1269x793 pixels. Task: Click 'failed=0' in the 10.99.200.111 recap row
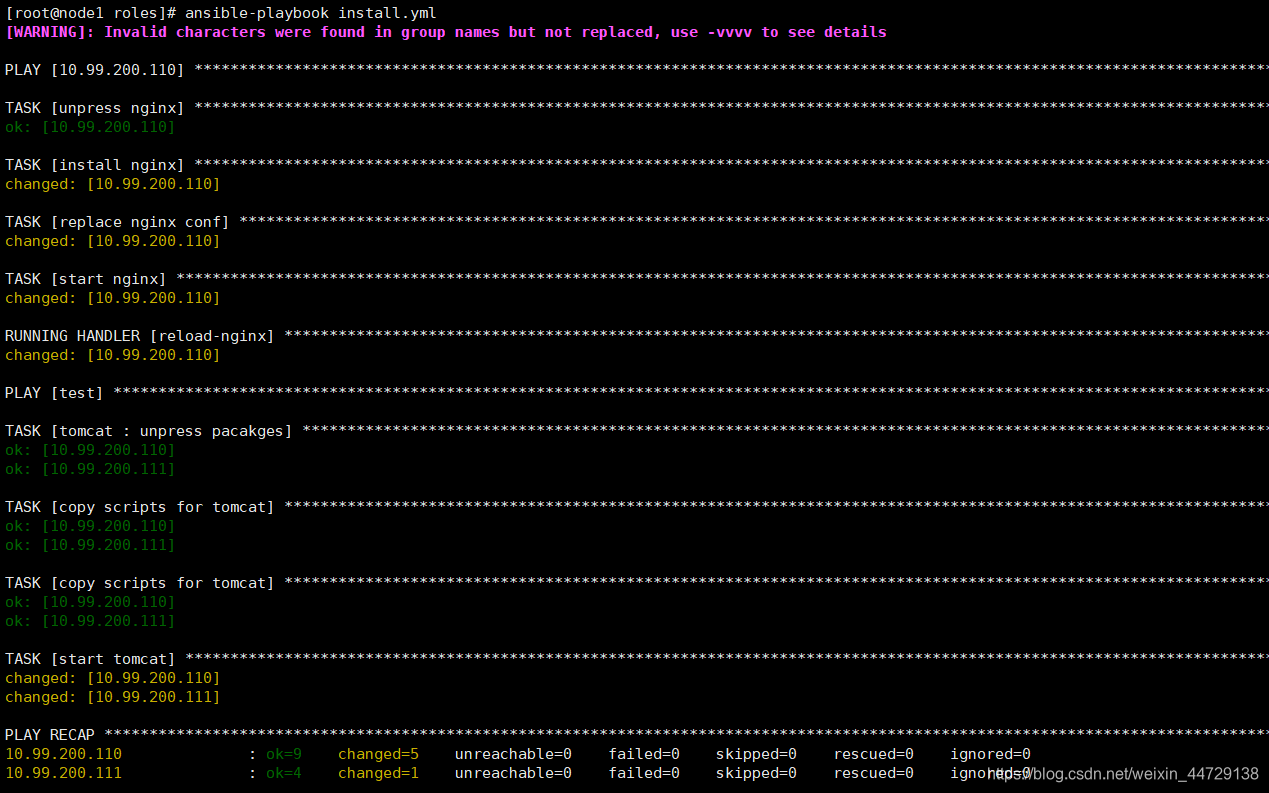coord(644,773)
